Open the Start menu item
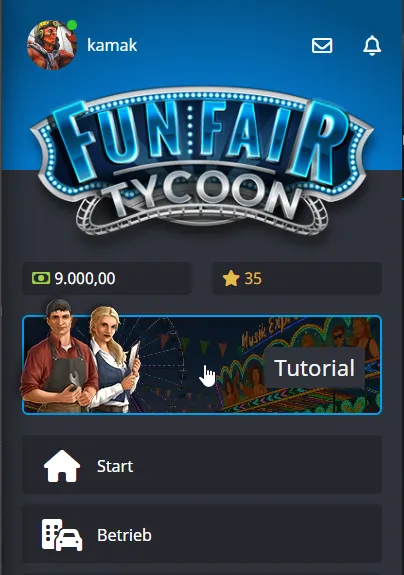This screenshot has width=404, height=575. pos(202,465)
